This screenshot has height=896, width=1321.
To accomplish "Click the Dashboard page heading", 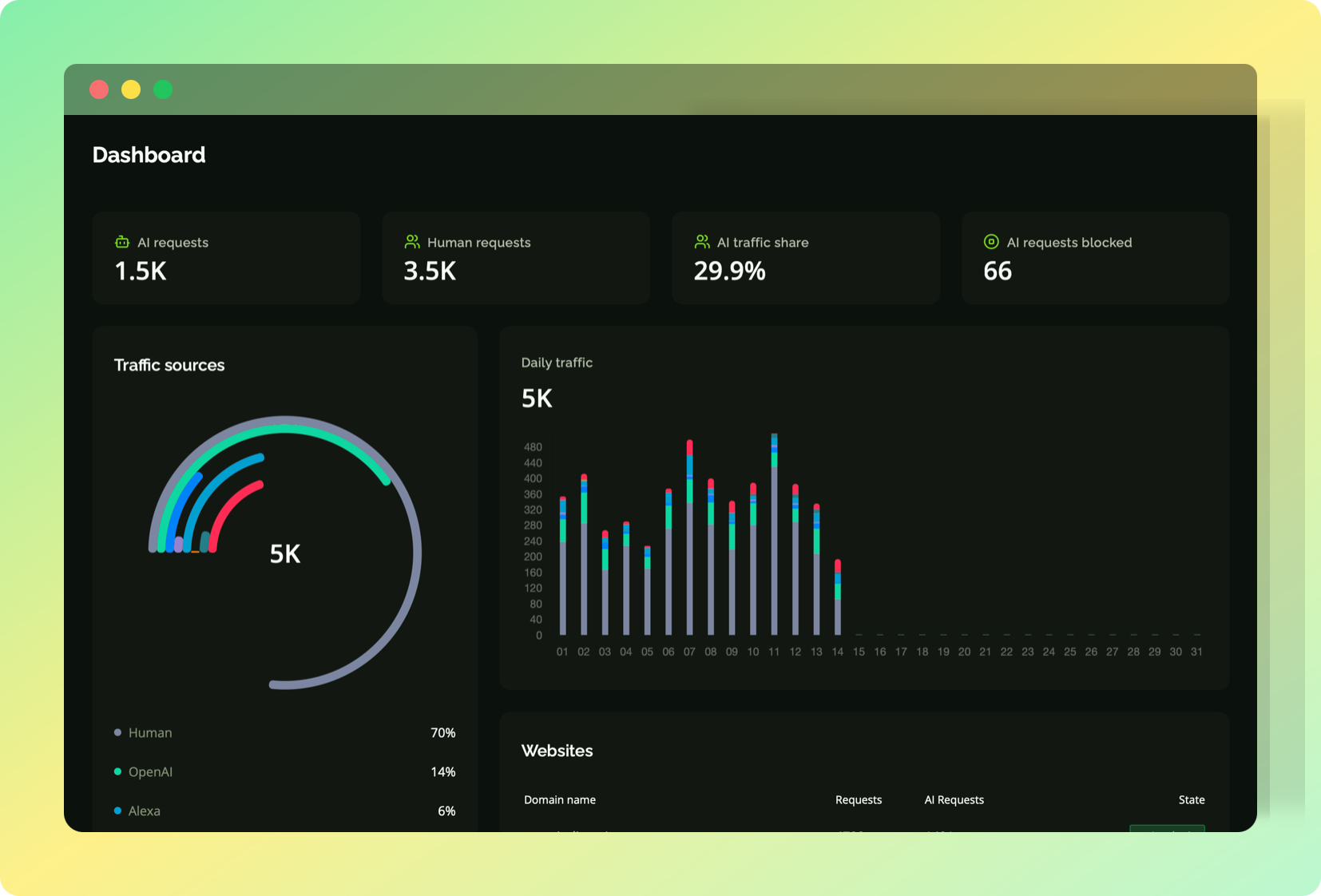I will click(149, 155).
